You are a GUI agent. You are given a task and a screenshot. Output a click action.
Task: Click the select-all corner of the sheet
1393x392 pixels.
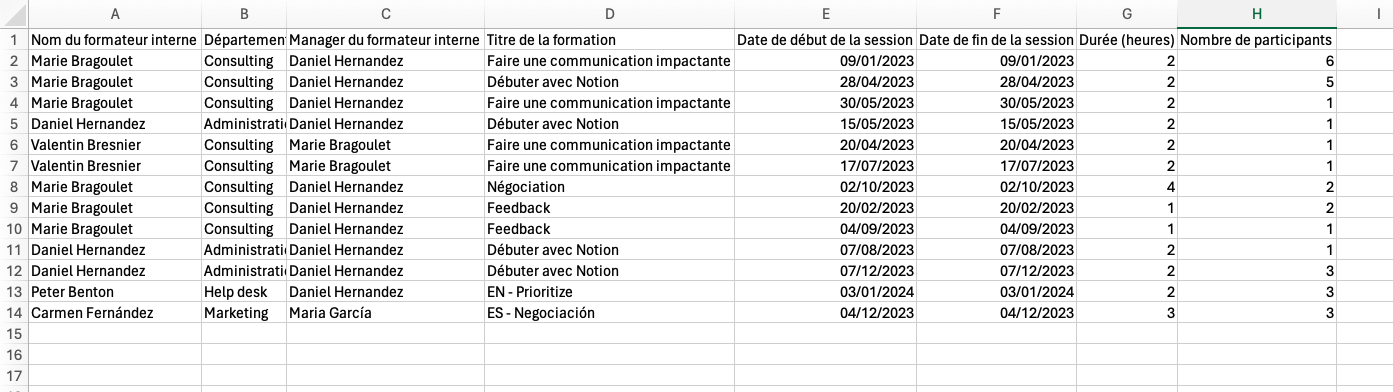(14, 14)
